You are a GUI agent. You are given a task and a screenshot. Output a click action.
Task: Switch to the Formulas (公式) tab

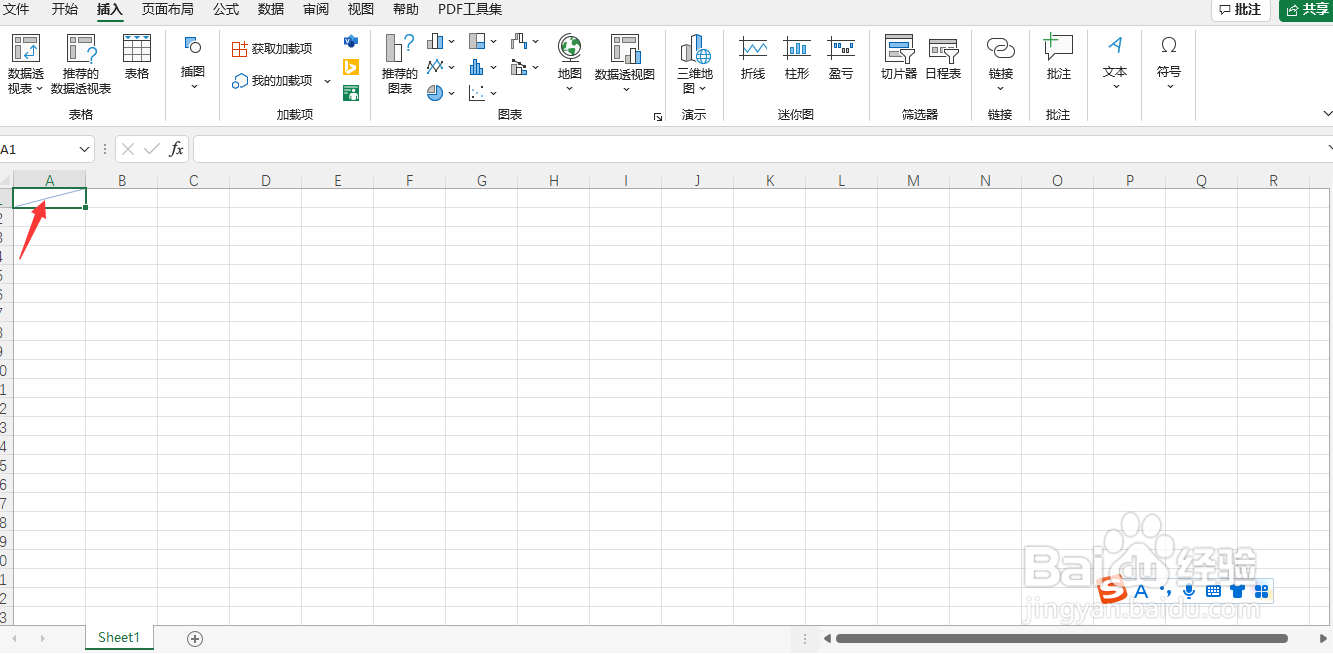pos(226,9)
